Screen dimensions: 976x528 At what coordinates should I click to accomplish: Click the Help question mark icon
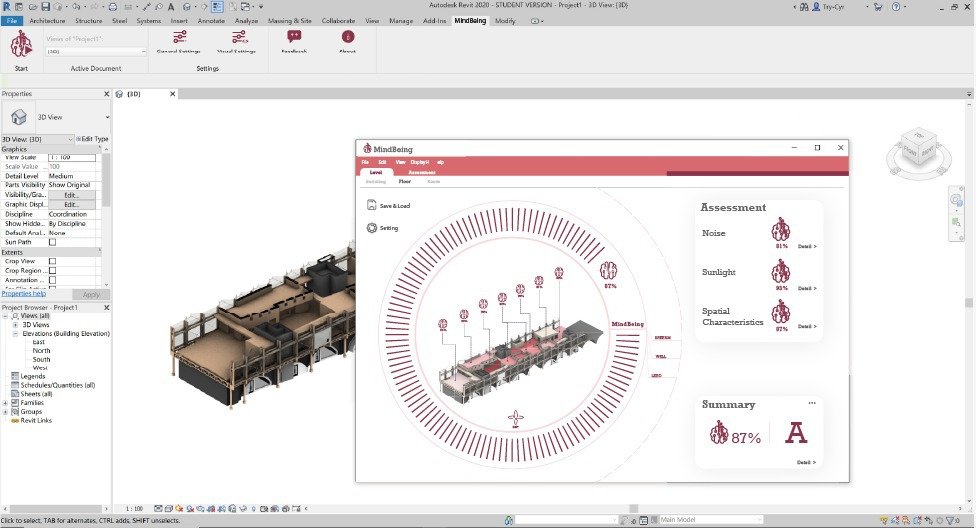point(896,7)
